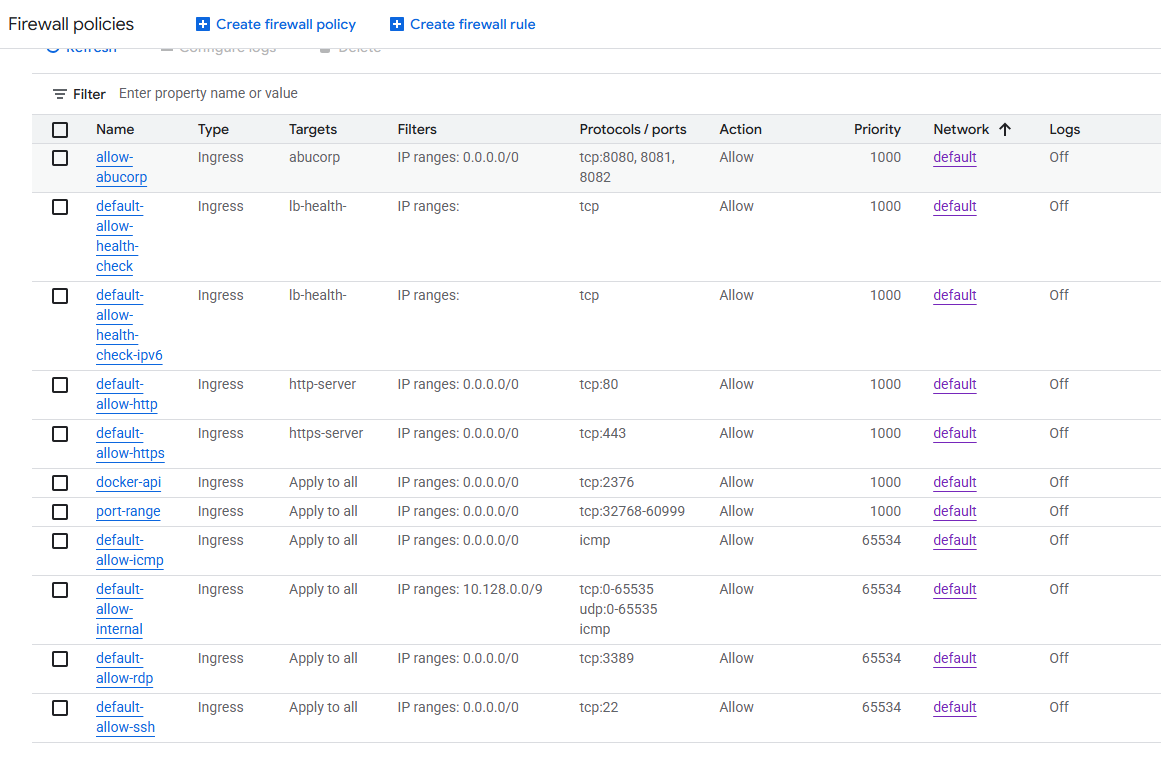Screen dimensions: 1161x766
Task: Toggle the select-all checkbox in table header
Action: 60,130
